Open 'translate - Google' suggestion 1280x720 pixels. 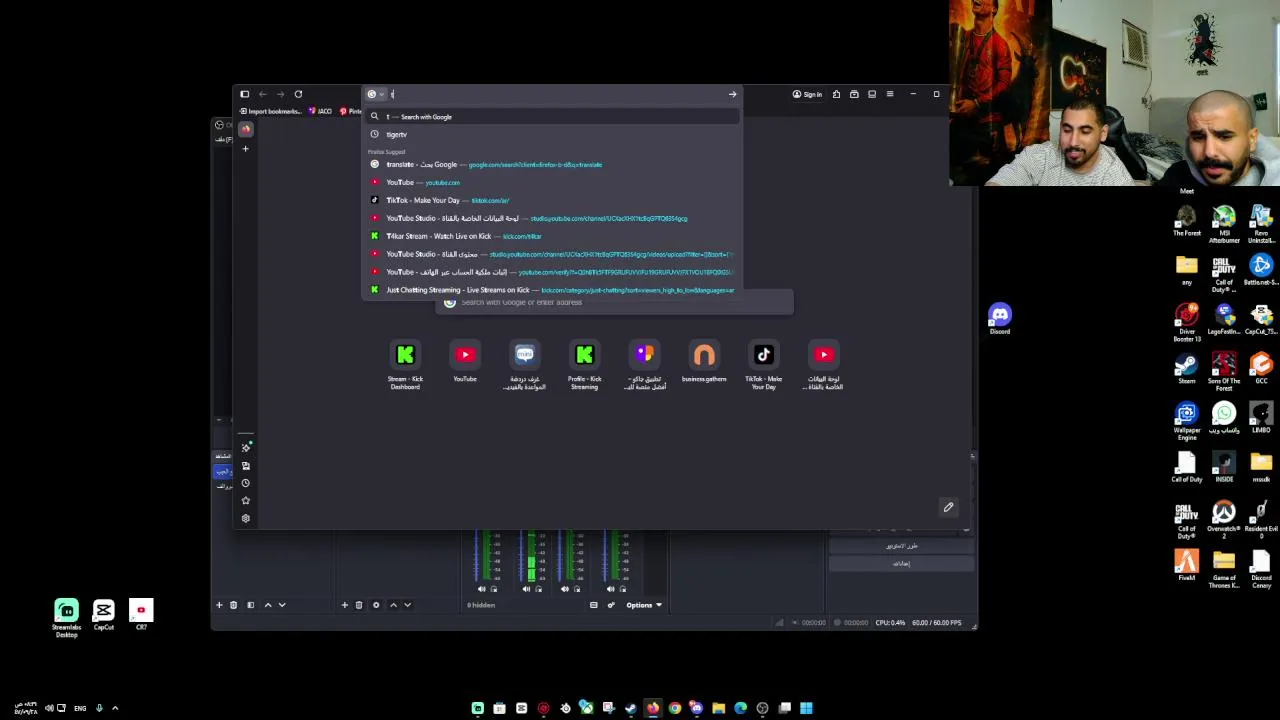(552, 164)
